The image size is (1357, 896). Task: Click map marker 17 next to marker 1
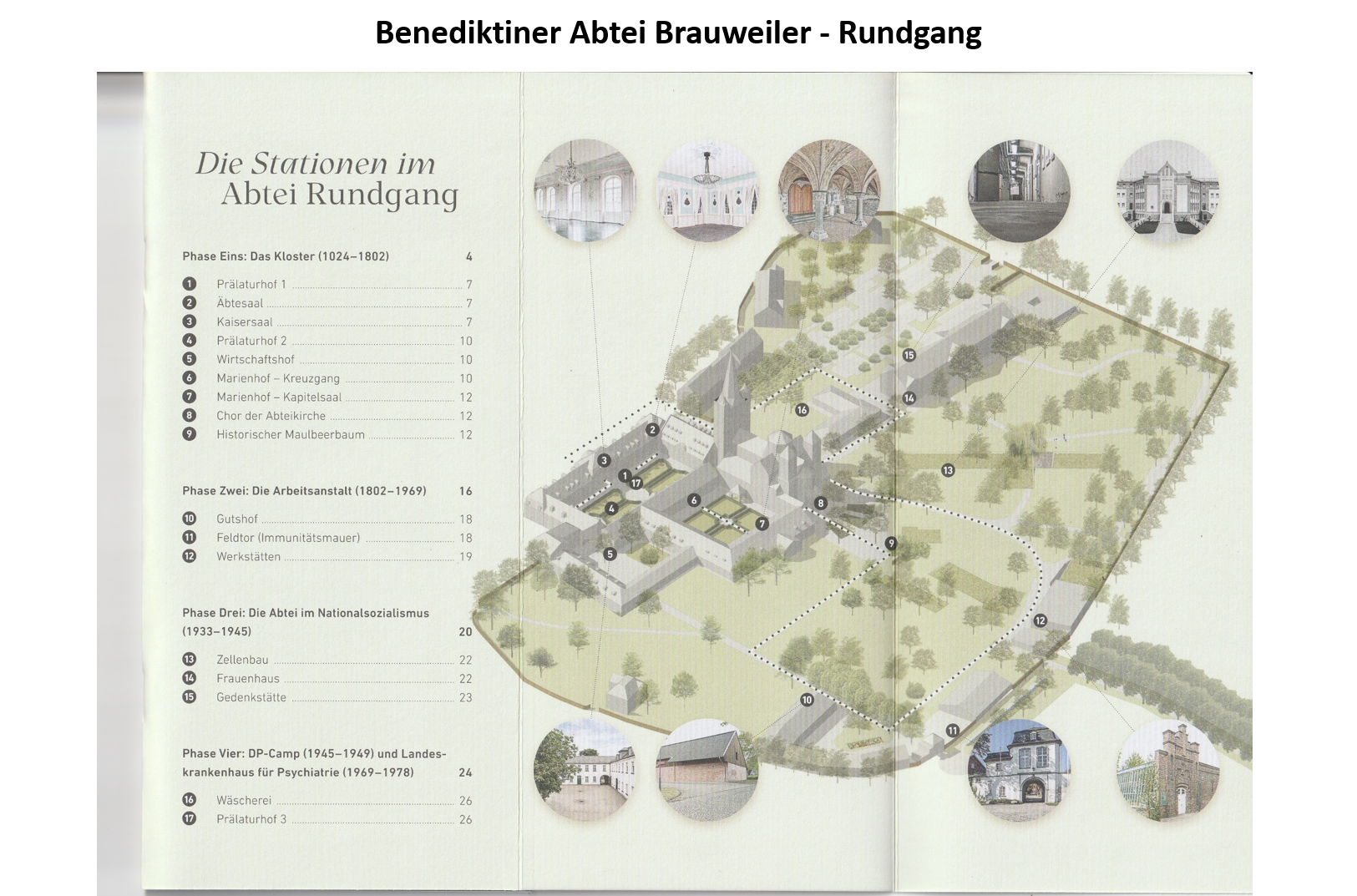point(636,483)
